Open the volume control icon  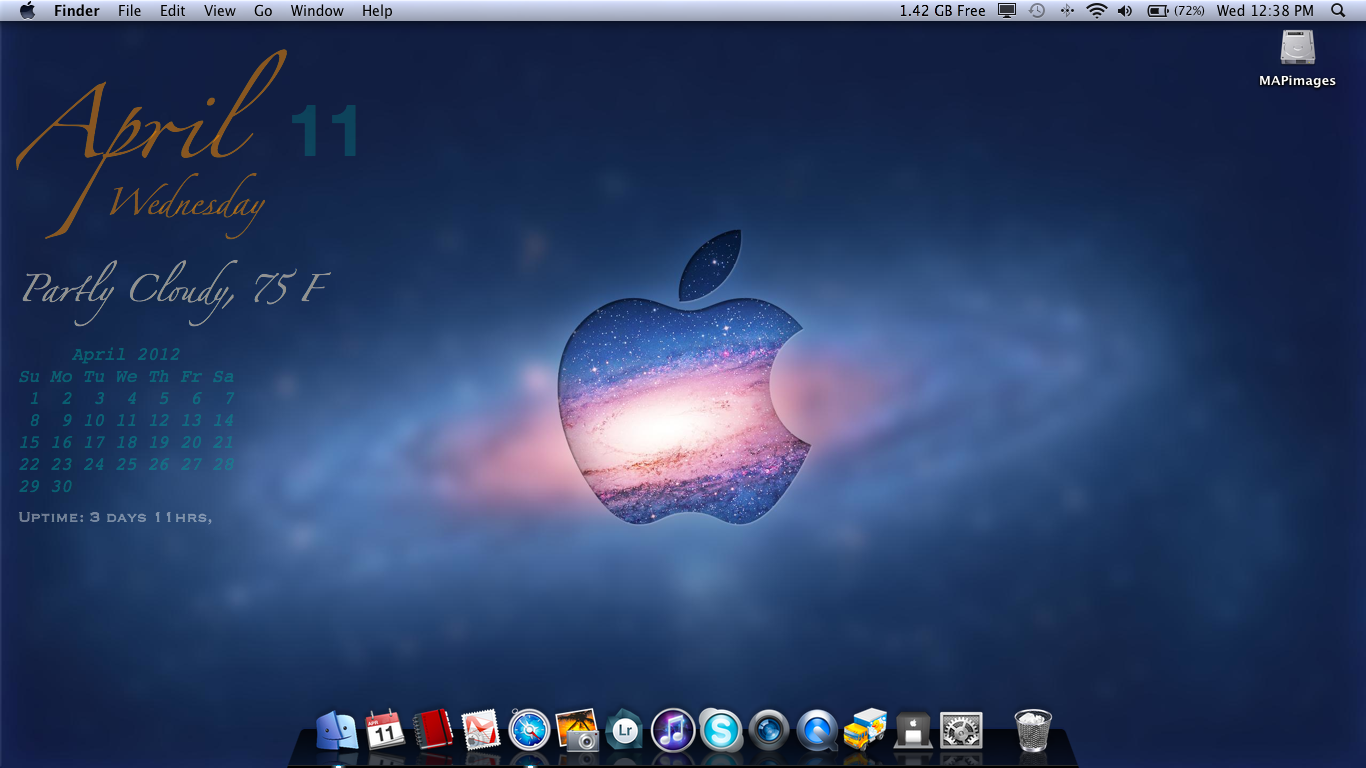tap(1125, 11)
